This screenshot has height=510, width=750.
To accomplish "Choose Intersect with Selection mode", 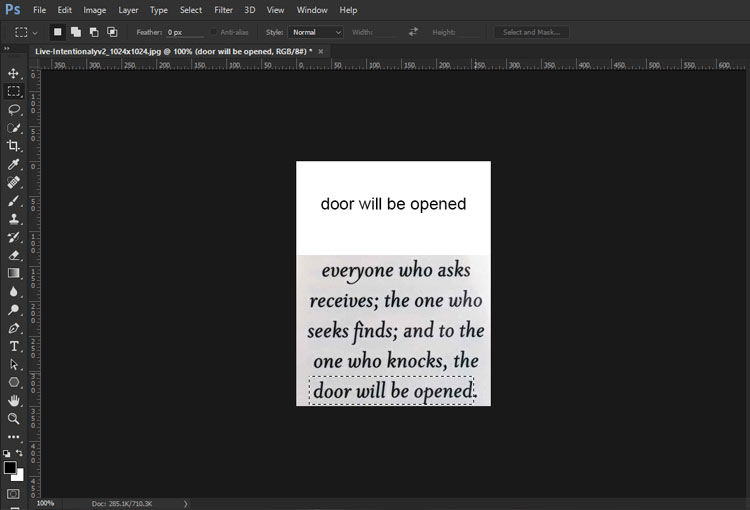I will (x=112, y=32).
